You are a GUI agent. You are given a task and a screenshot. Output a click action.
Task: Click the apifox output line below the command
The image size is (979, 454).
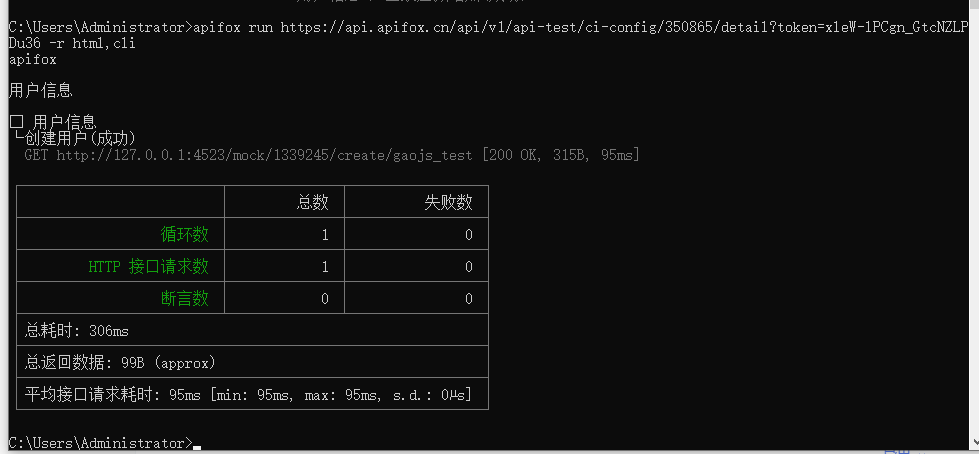pos(32,60)
